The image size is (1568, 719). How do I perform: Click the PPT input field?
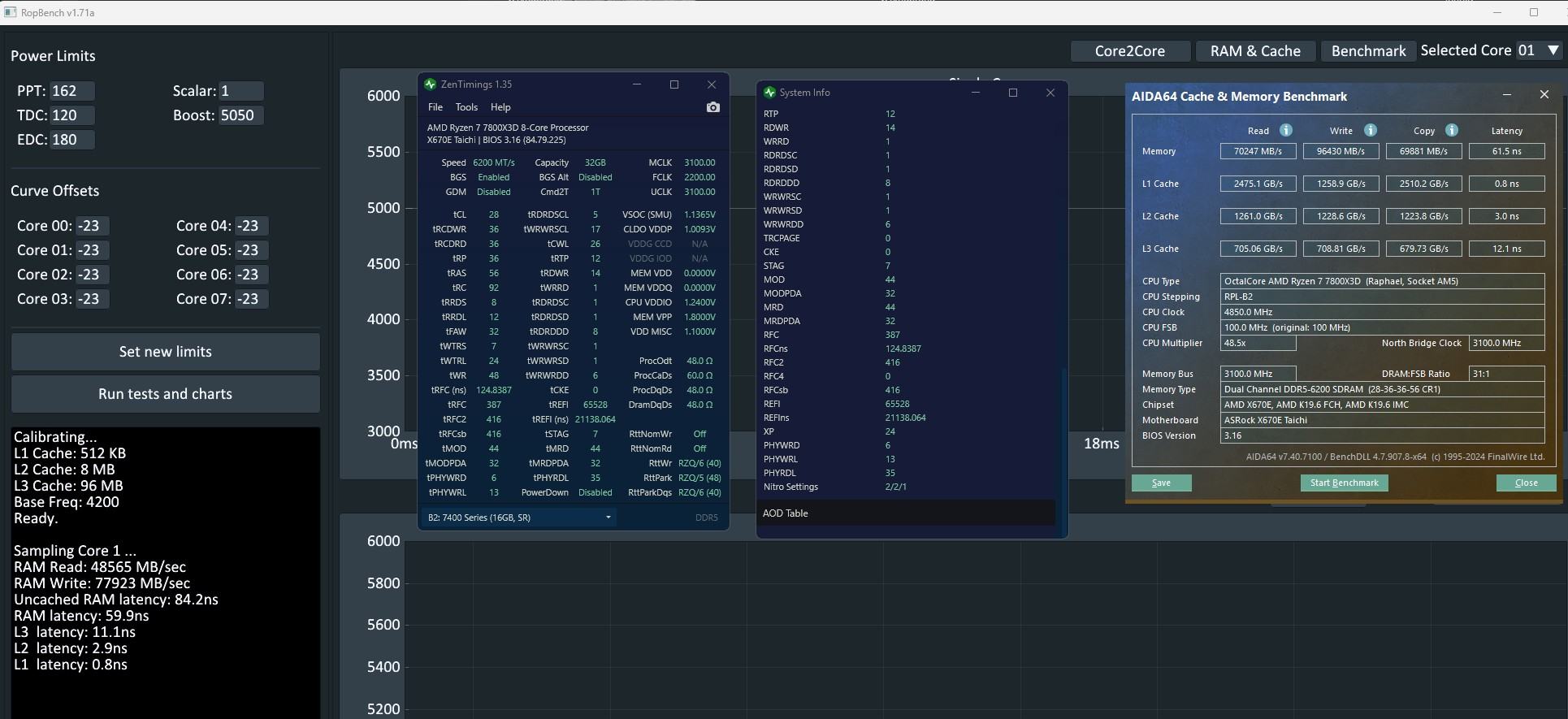[x=72, y=91]
